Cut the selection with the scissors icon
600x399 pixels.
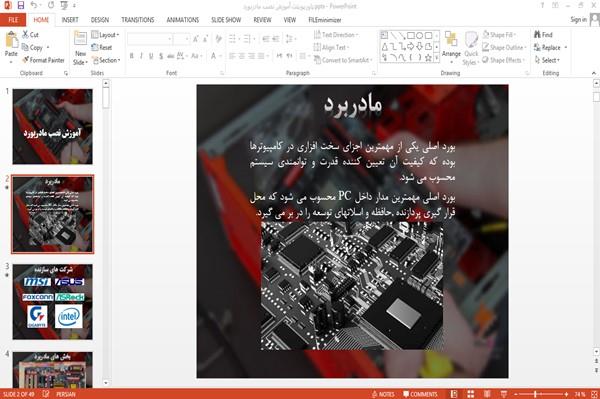click(x=30, y=34)
